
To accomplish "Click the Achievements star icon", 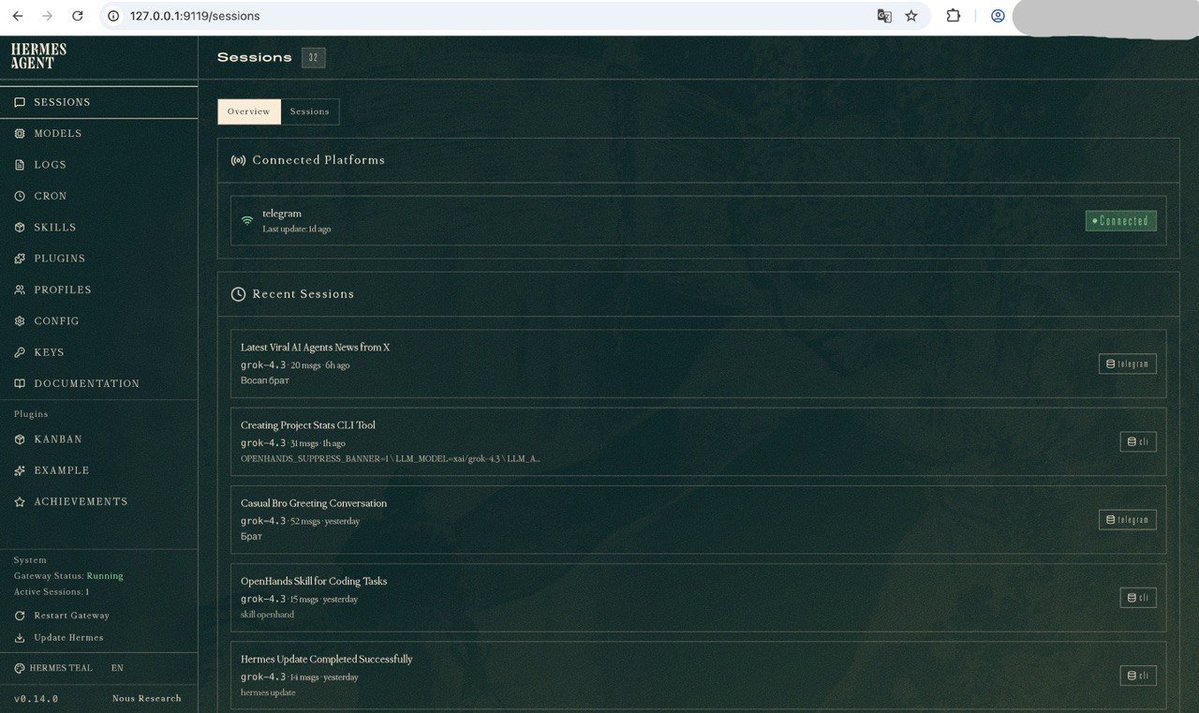I will (x=20, y=503).
